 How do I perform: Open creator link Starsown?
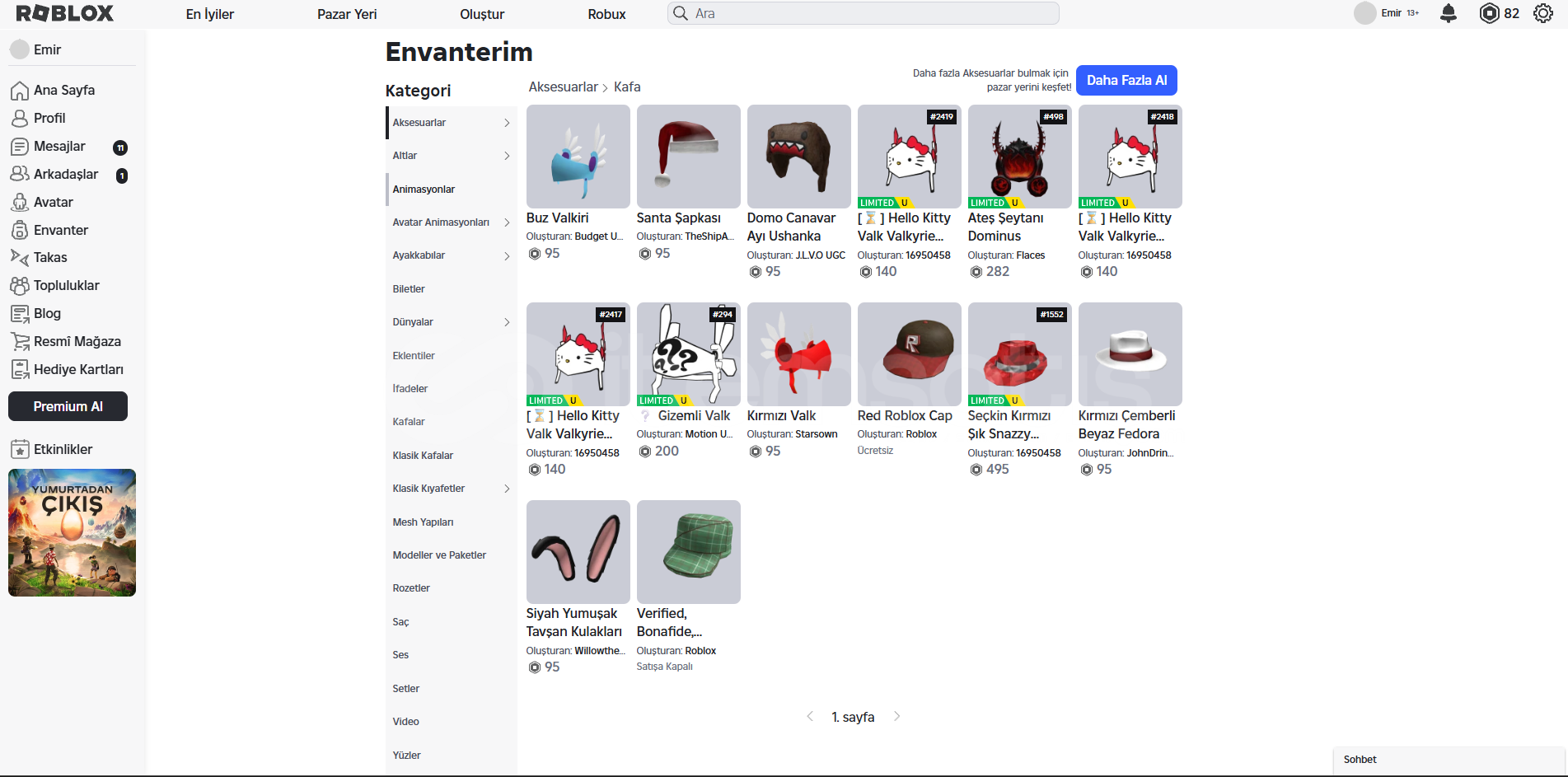click(x=816, y=434)
